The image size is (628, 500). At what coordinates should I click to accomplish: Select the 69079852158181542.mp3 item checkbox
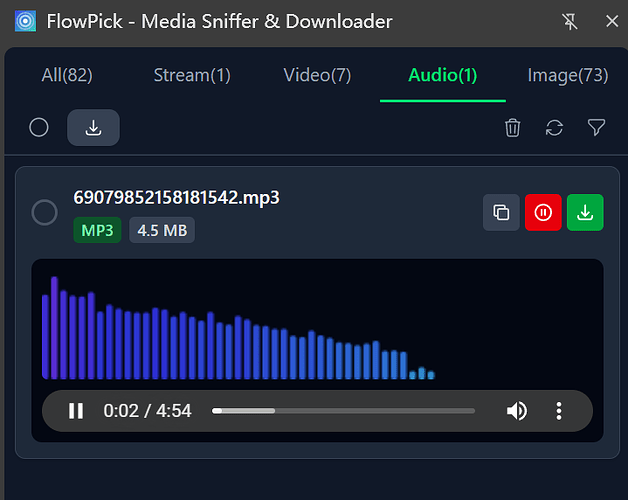click(x=44, y=212)
